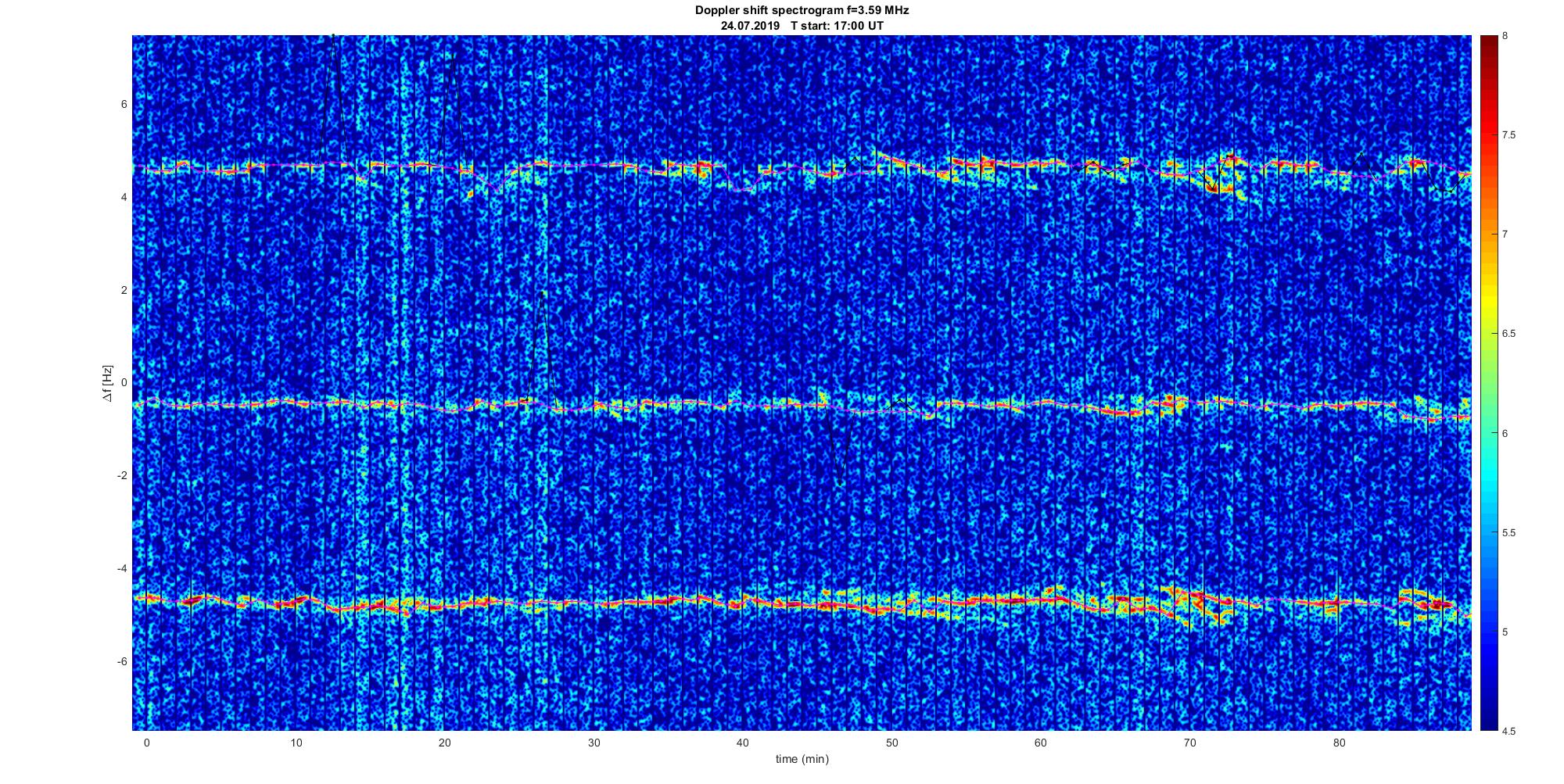The width and height of the screenshot is (1564, 784).
Task: Click the y-axis tick label -4
Action: 122,568
